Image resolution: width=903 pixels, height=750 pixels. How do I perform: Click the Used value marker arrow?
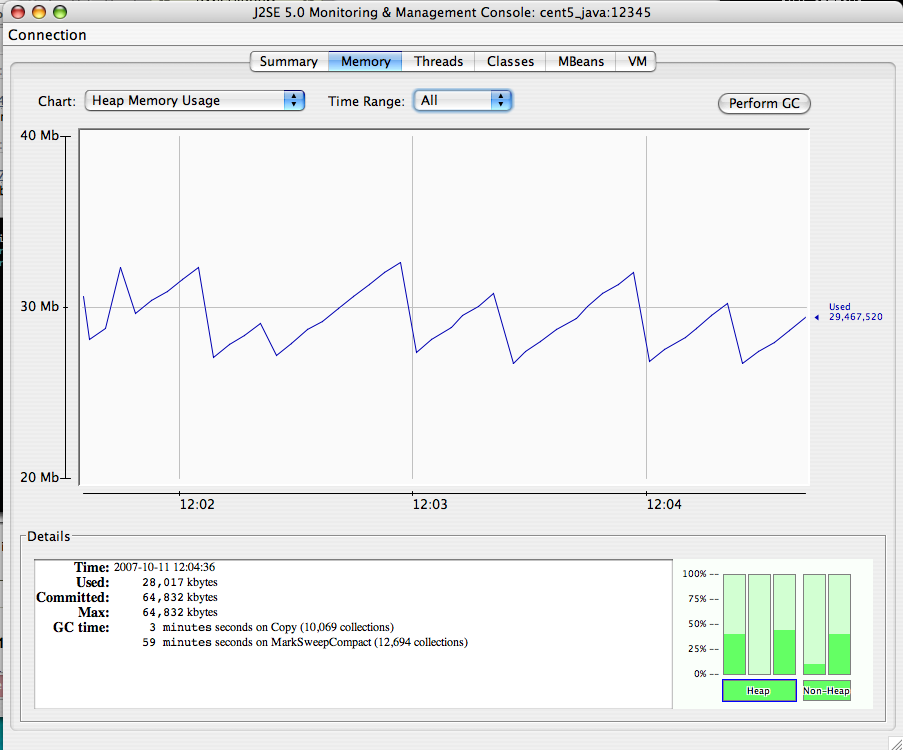[817, 317]
